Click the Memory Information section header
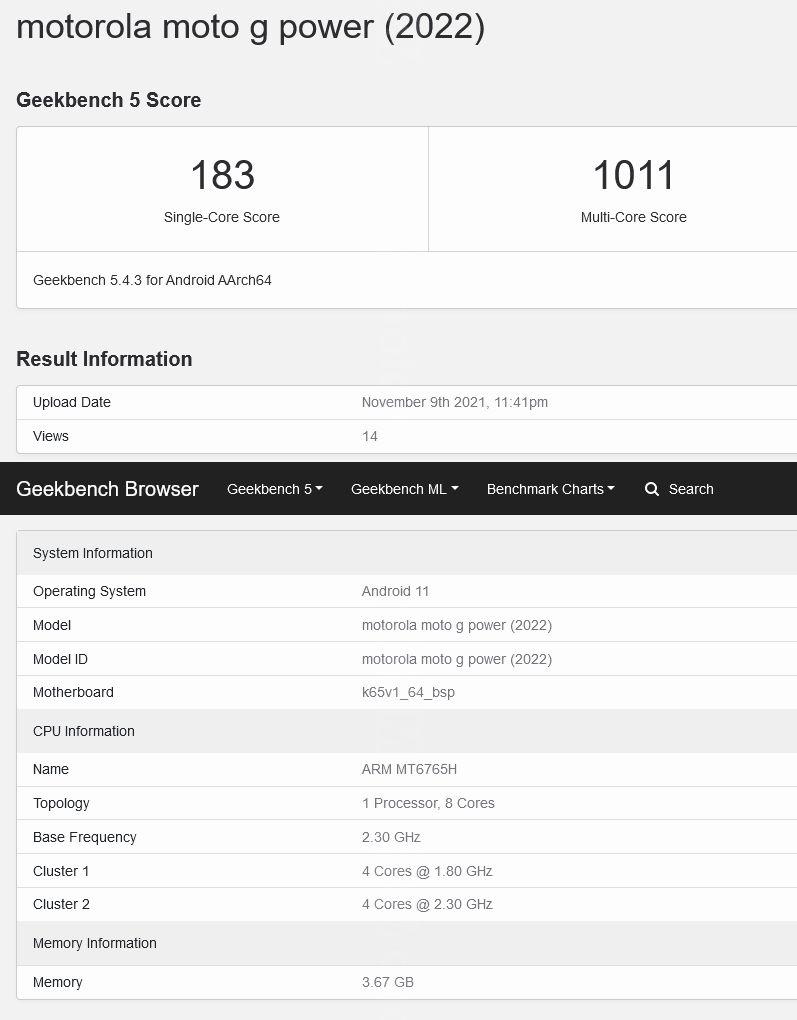The image size is (797, 1020). point(95,944)
